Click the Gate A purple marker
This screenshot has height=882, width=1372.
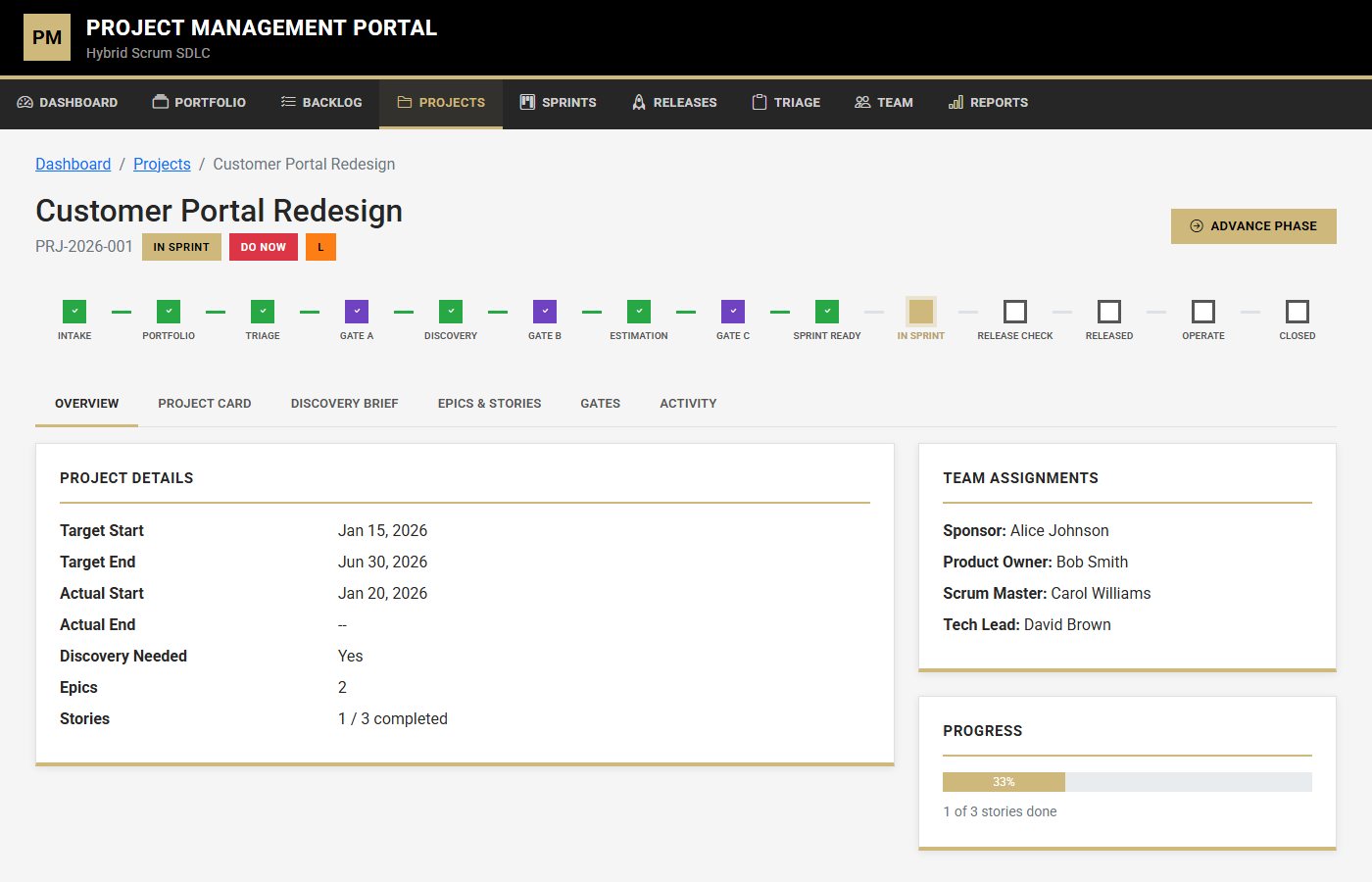[357, 312]
